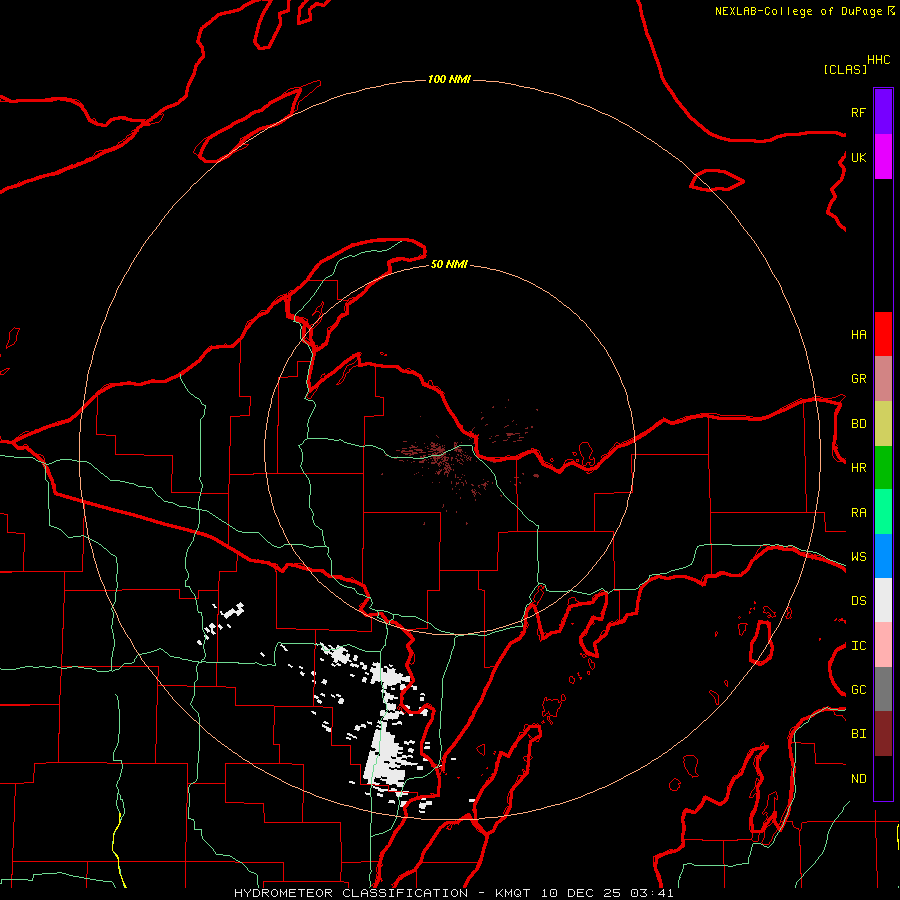This screenshot has width=900, height=900.
Task: Click the pink GR legend color swatch
Action: coord(883,379)
